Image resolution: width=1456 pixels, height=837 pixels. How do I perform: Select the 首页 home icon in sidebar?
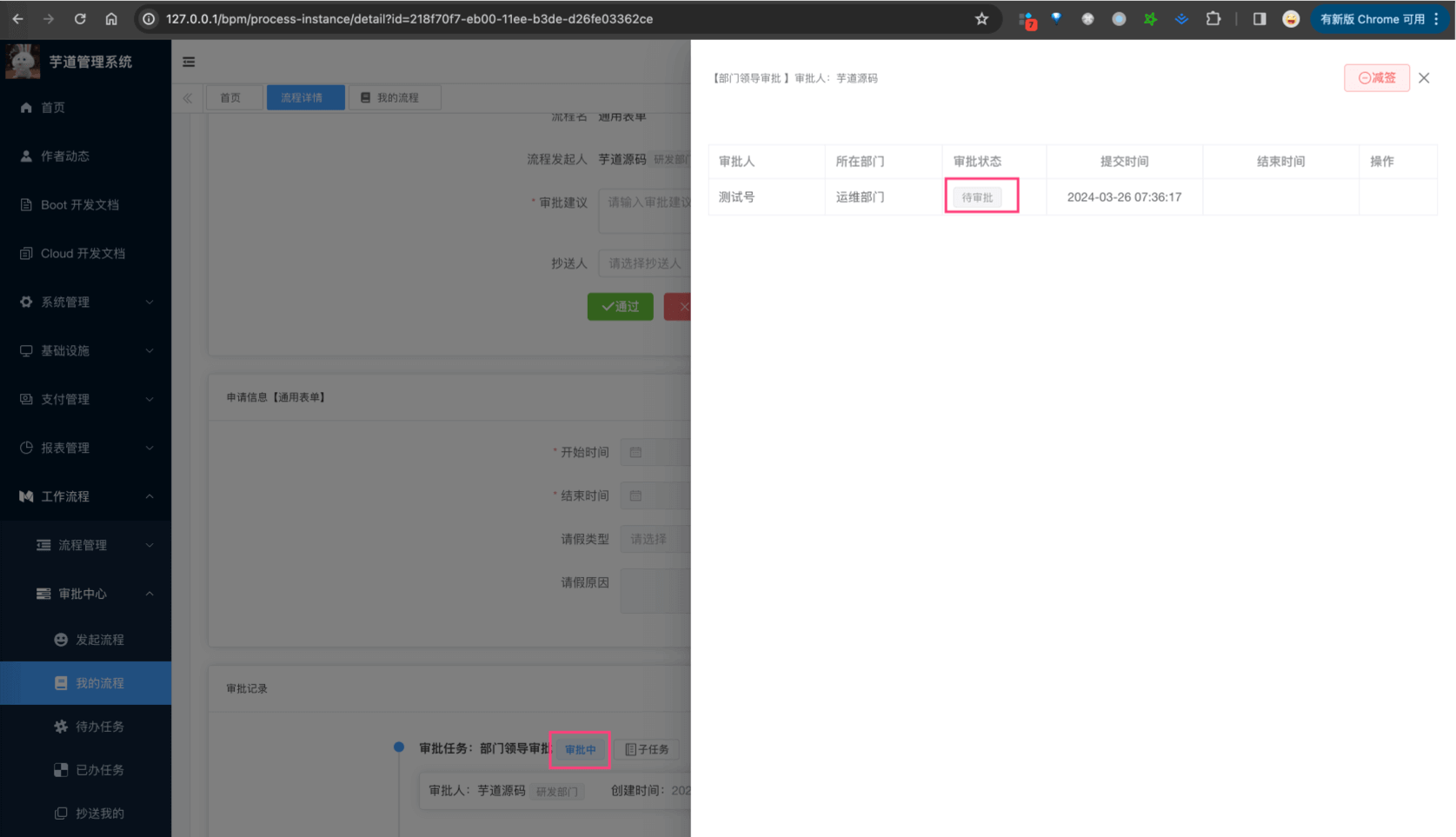(x=26, y=107)
